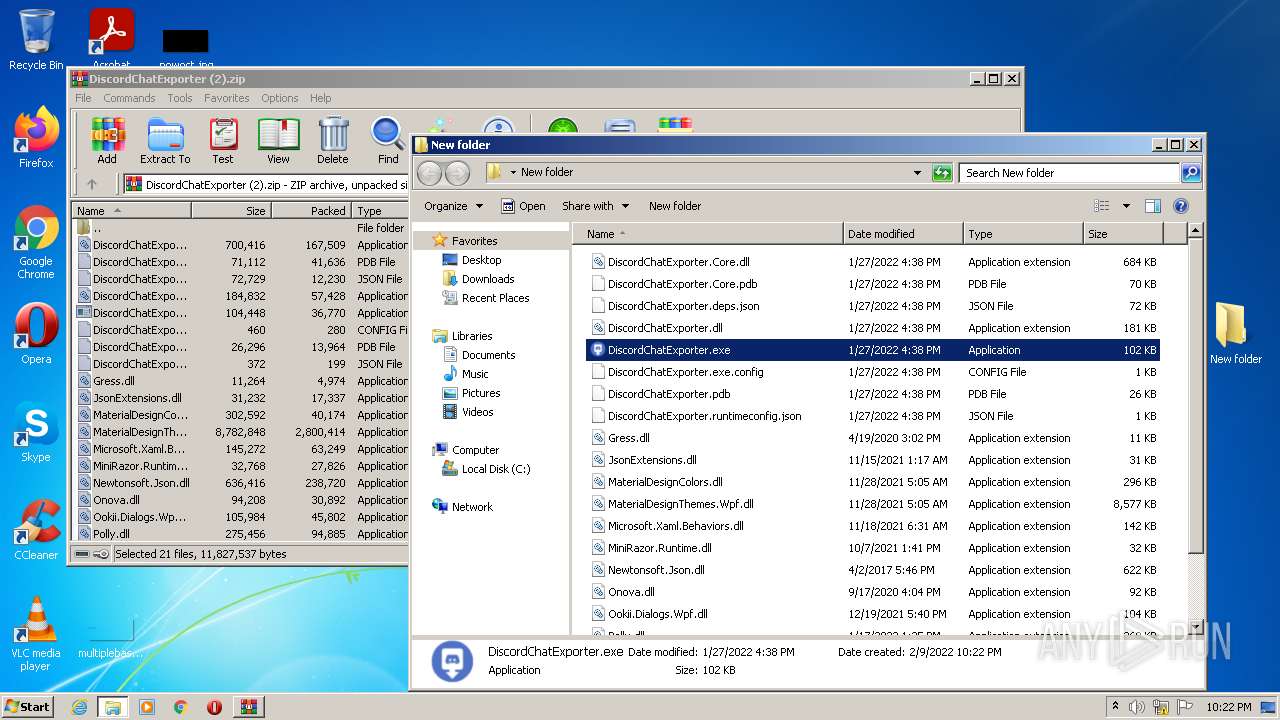The width and height of the screenshot is (1280, 720).
Task: Open the Help menu in WinRAR
Action: 320,98
